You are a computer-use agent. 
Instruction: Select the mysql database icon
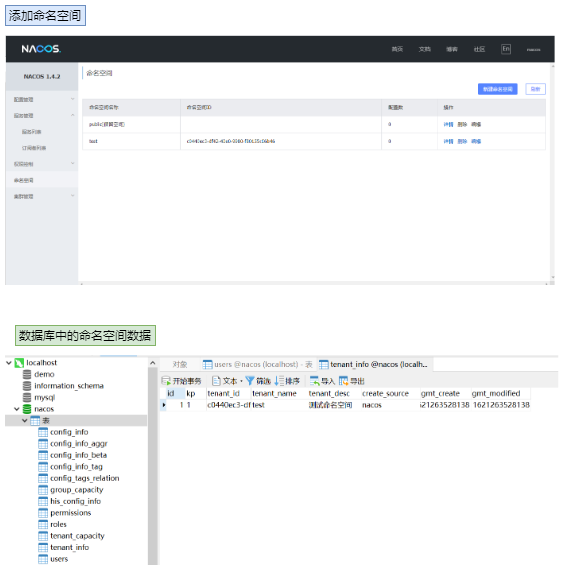point(27,397)
